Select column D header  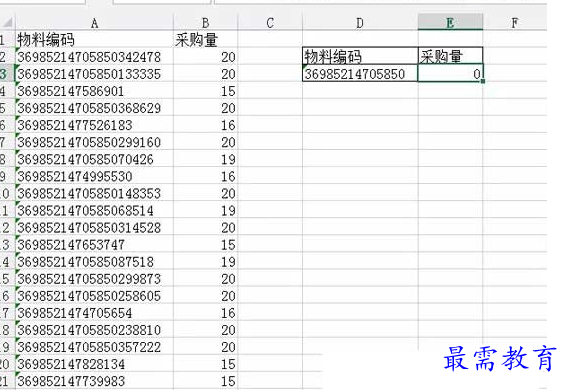[x=360, y=23]
